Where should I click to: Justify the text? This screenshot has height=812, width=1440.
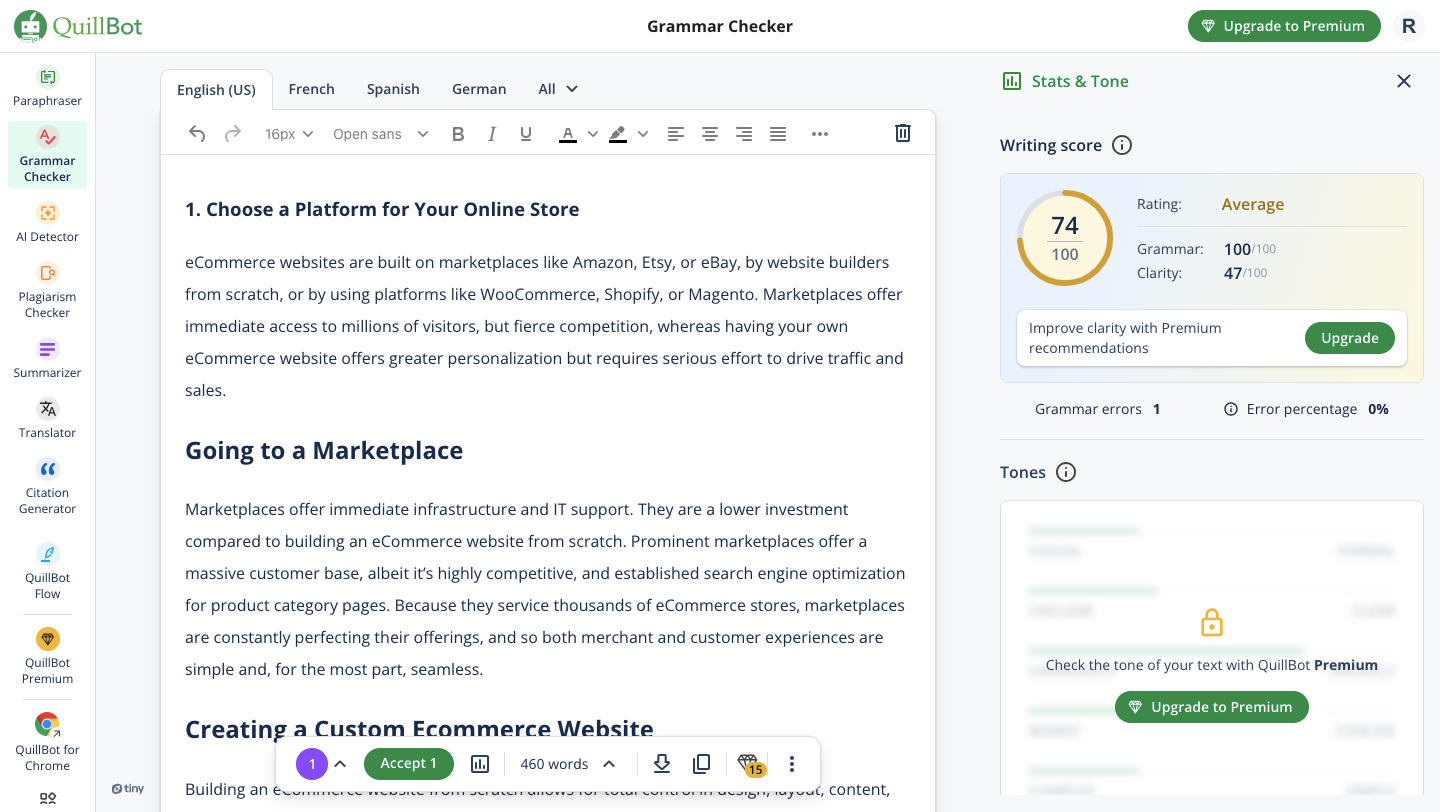tap(778, 134)
